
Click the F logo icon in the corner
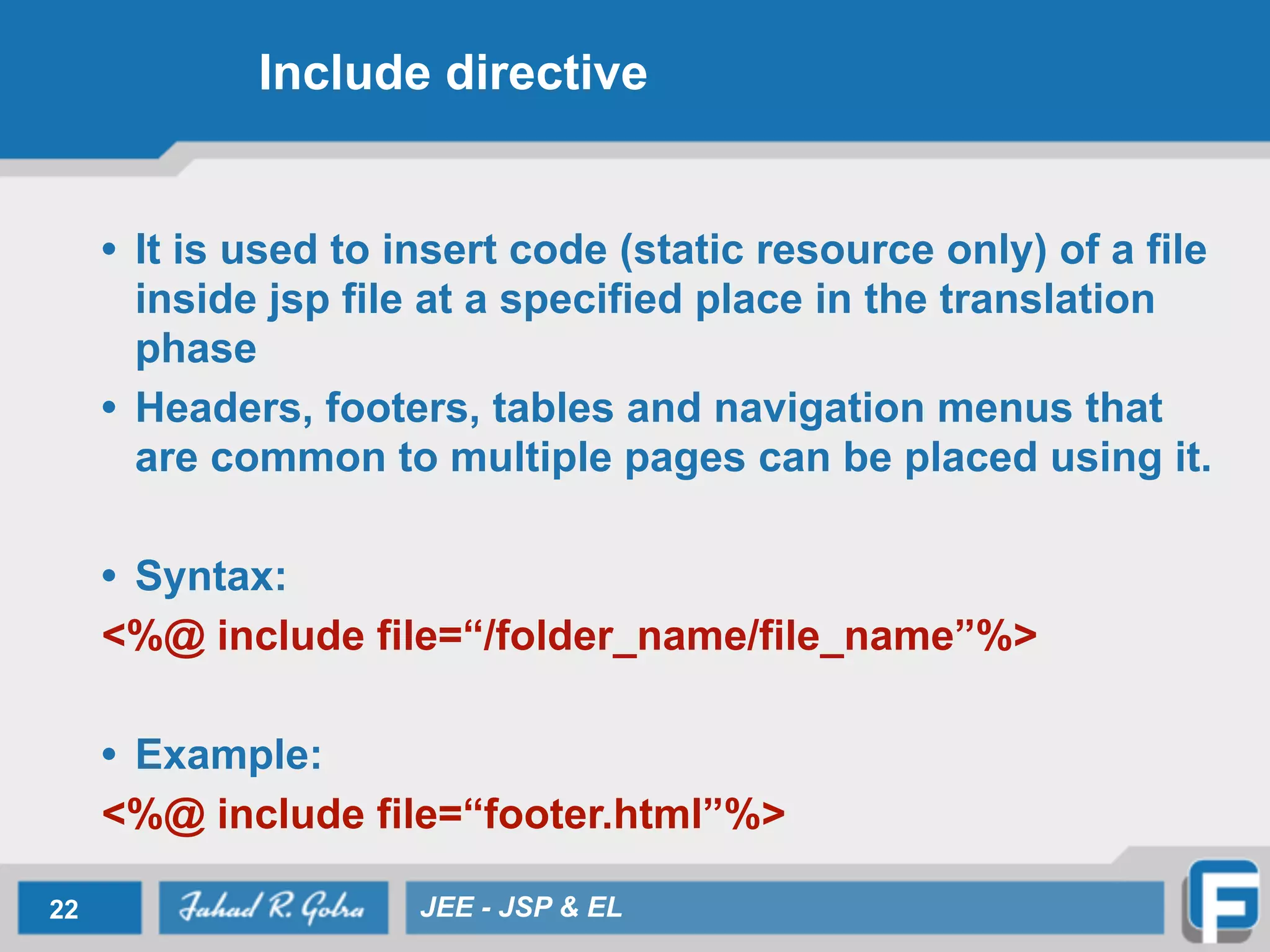tap(1221, 901)
